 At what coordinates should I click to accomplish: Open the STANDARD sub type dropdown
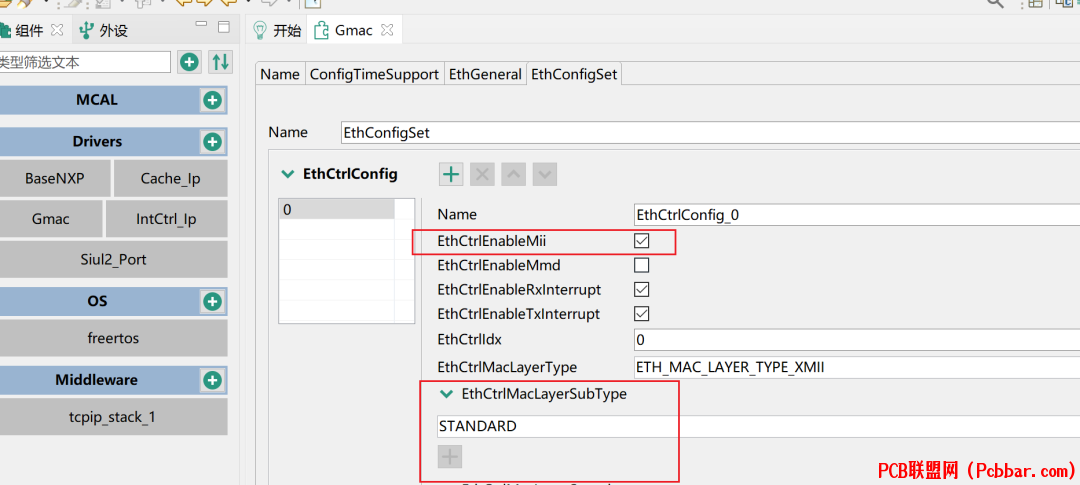pos(758,426)
